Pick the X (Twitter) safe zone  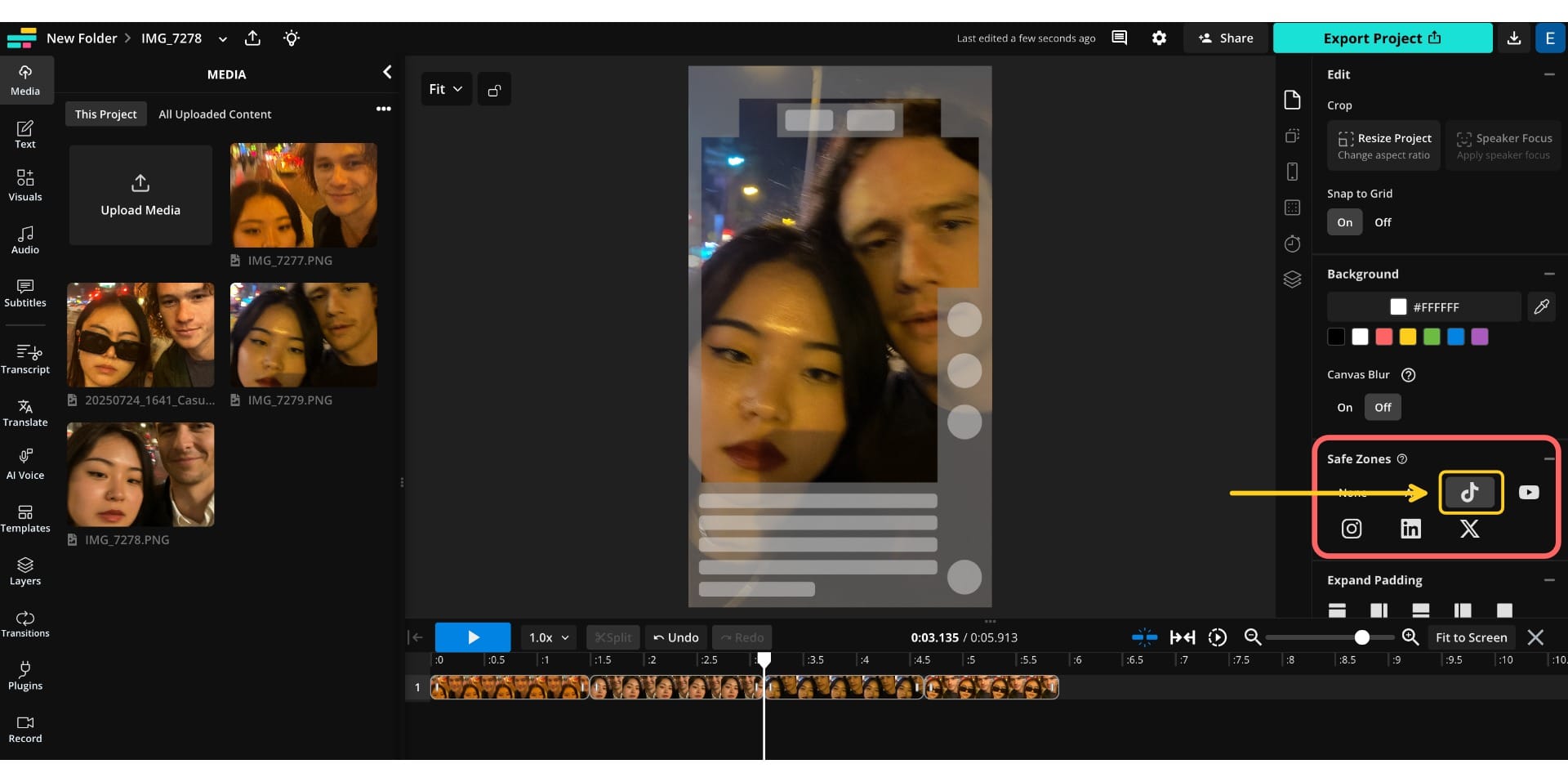[1469, 529]
